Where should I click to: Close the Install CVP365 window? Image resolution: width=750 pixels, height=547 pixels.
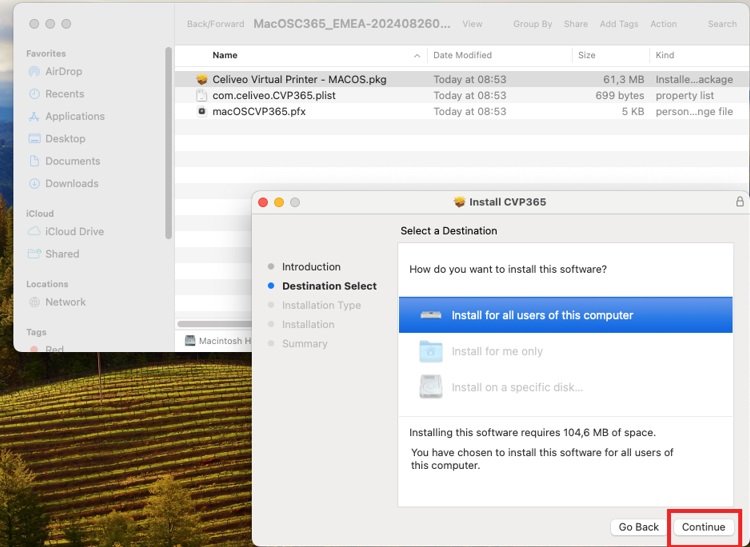[x=263, y=202]
